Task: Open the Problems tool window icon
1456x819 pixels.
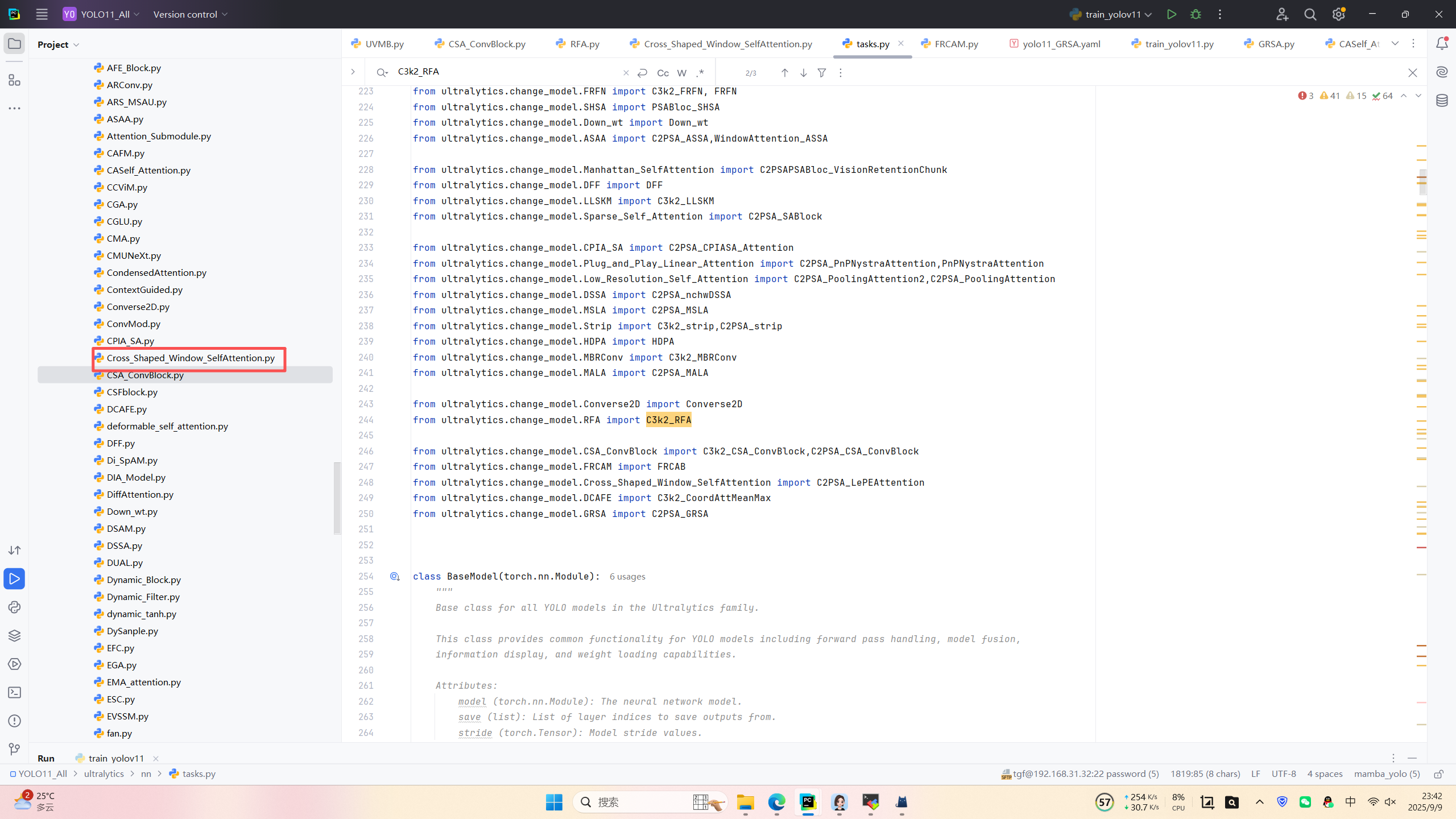Action: tap(14, 721)
